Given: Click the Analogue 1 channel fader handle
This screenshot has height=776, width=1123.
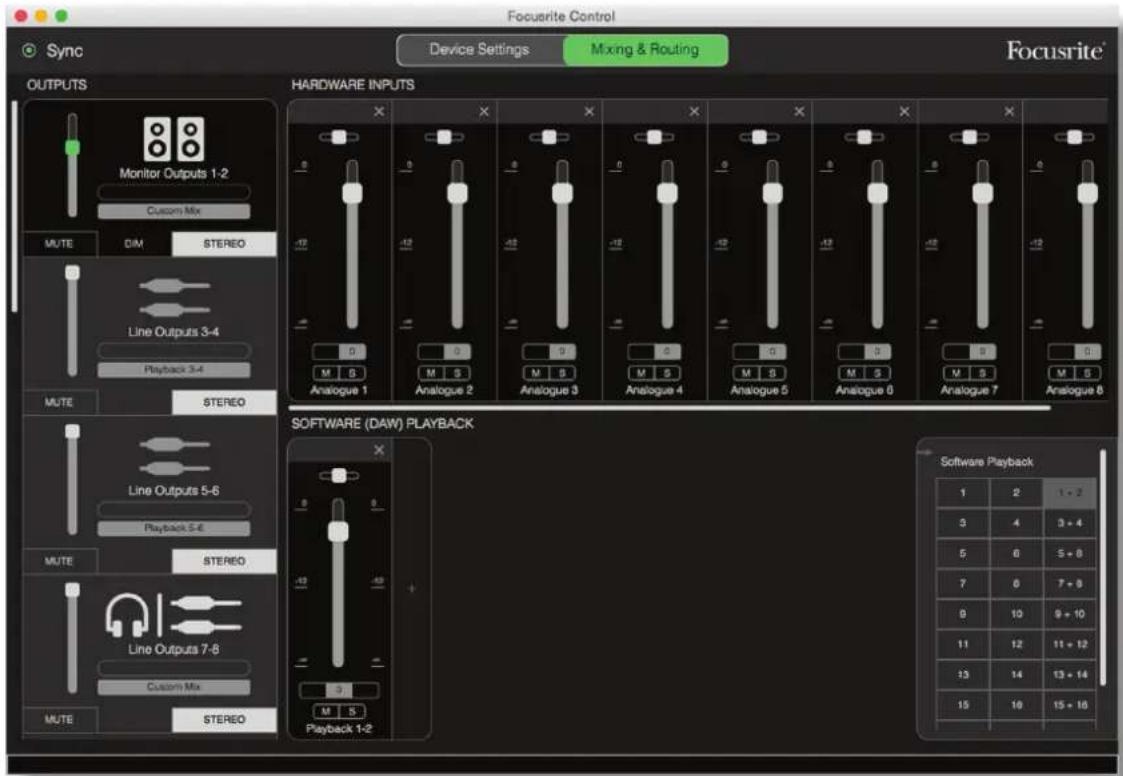Looking at the screenshot, I should point(352,193).
